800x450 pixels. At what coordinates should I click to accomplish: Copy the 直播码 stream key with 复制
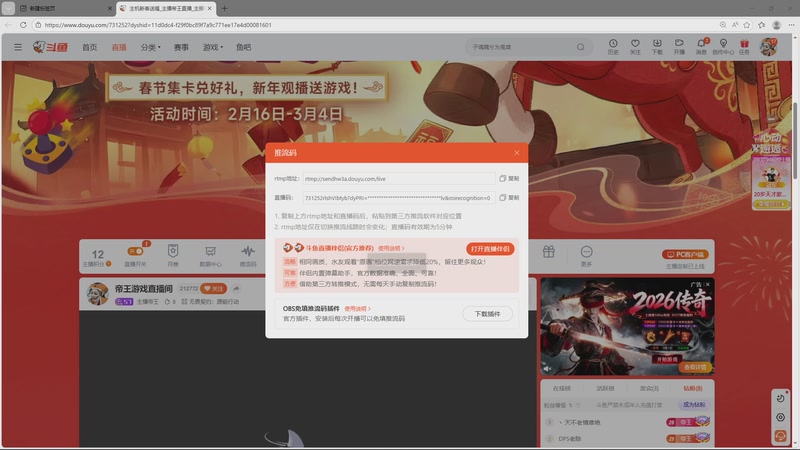509,197
